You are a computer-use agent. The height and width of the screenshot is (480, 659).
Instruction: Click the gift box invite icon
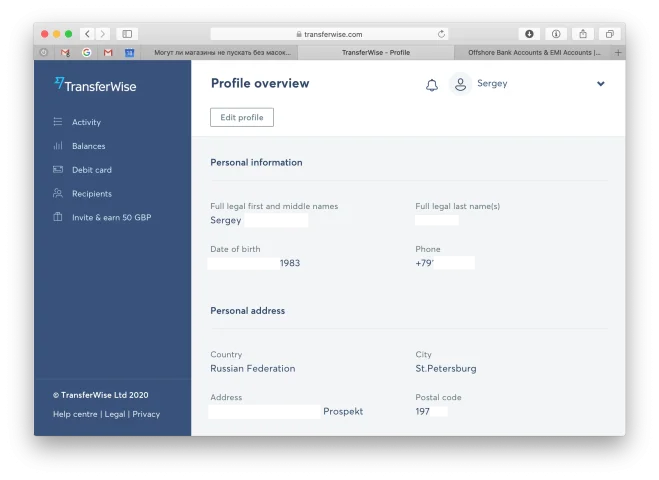(58, 217)
